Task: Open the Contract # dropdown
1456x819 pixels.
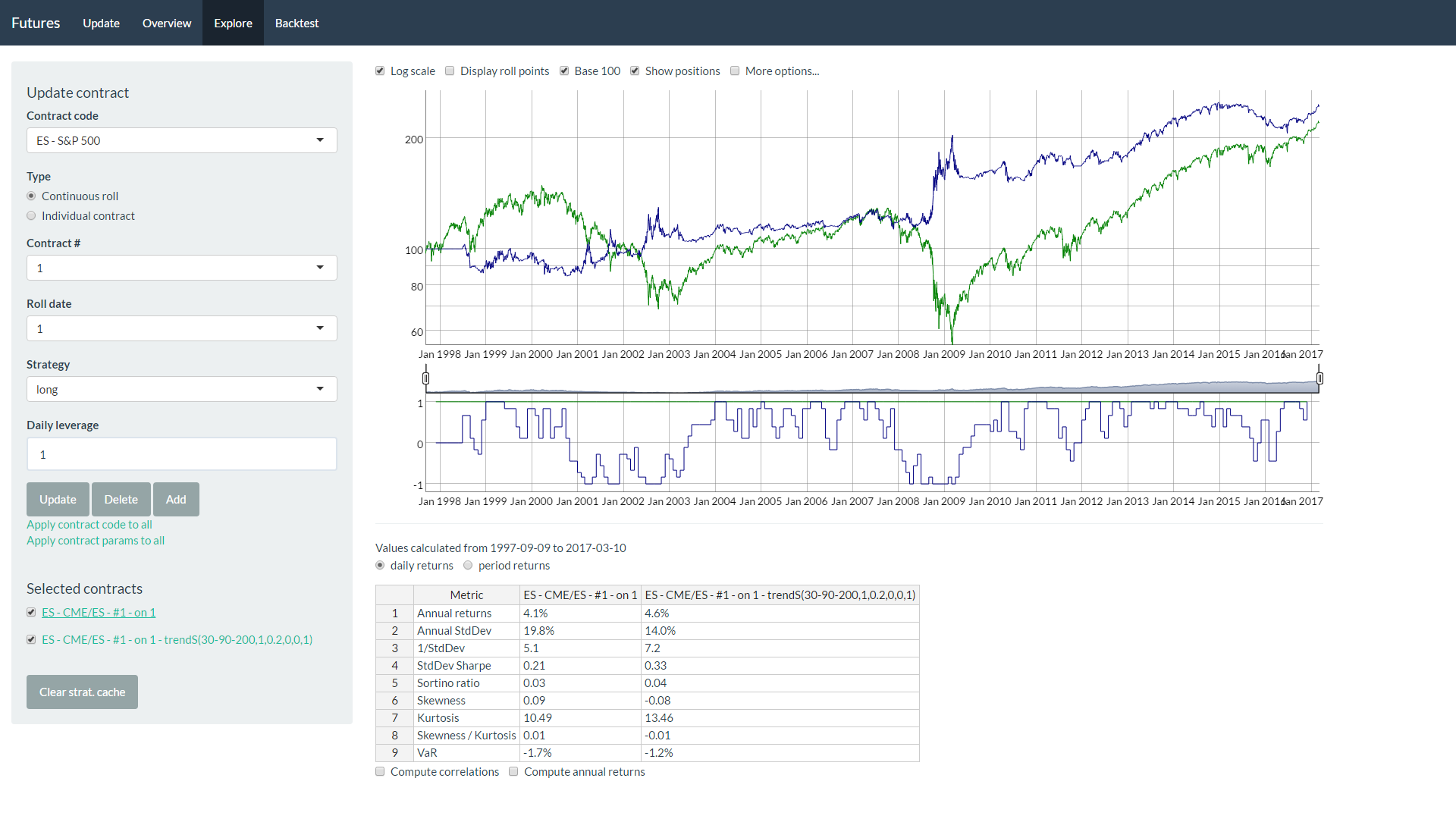Action: tap(182, 268)
